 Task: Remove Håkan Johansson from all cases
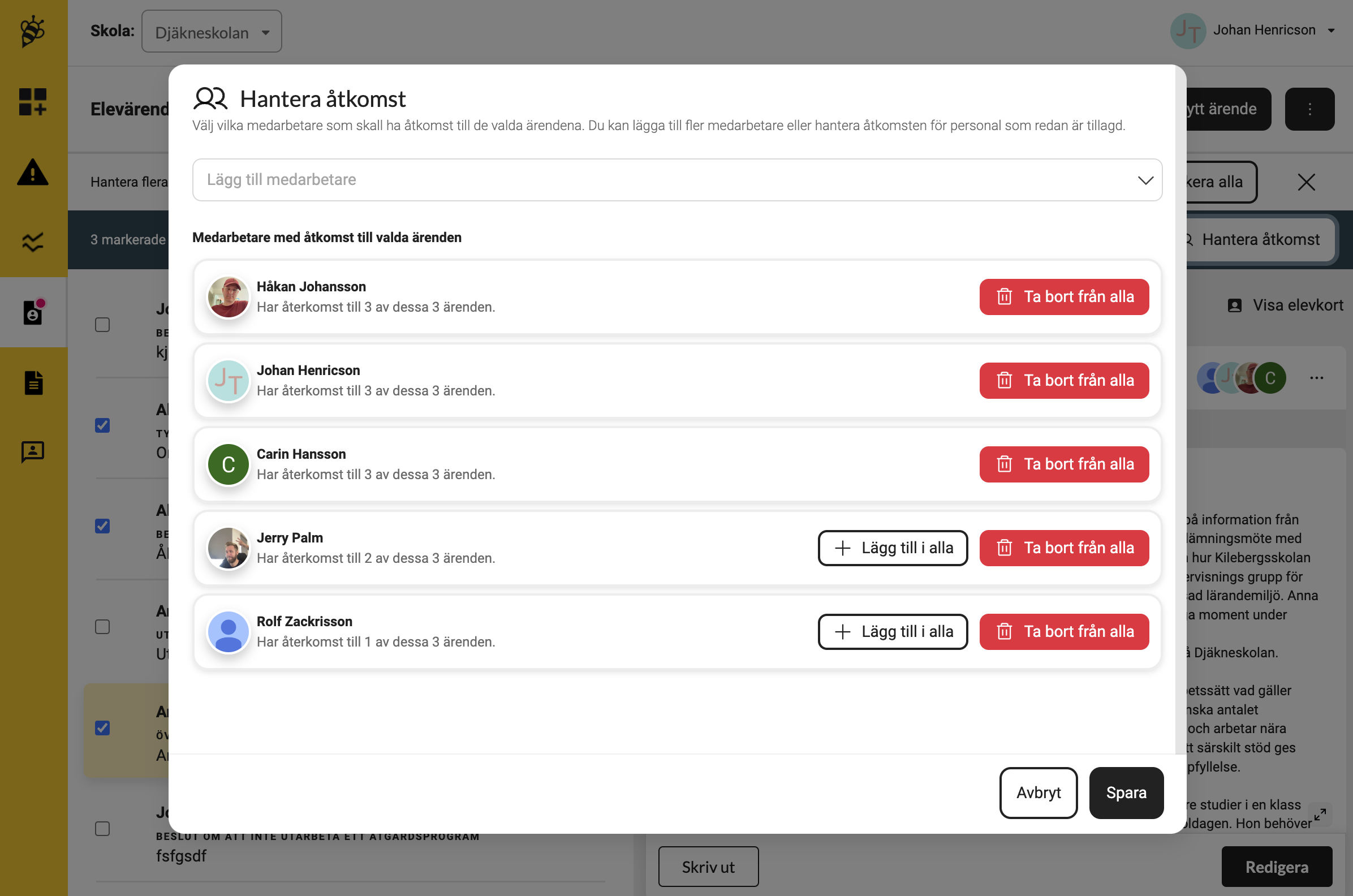pos(1063,297)
